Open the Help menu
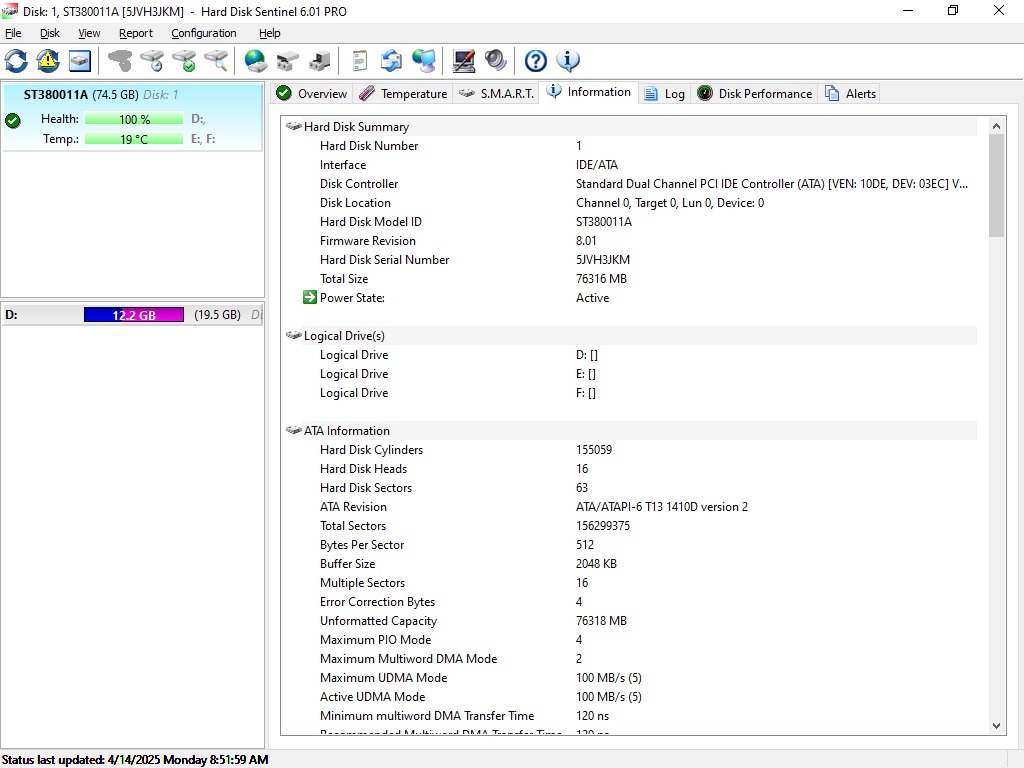The height and width of the screenshot is (768, 1024). click(270, 33)
